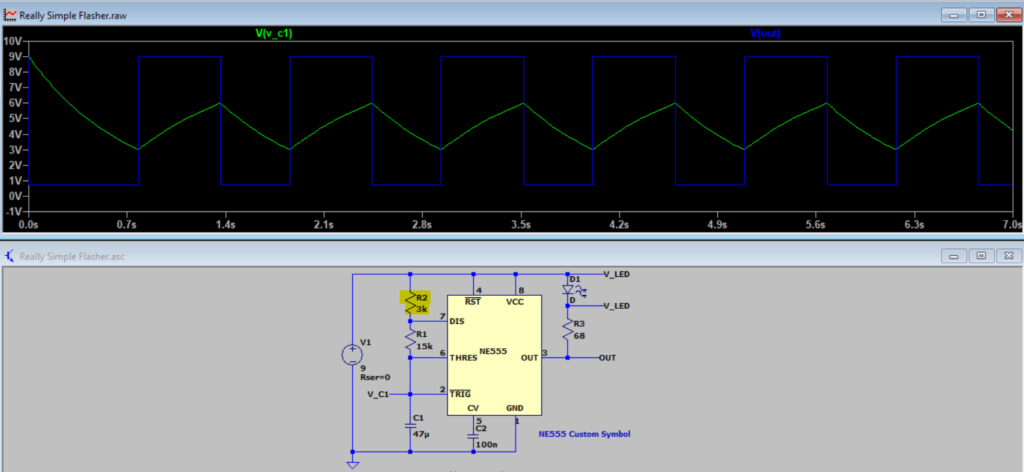
Task: Open the schematic window's title bar icon
Action: (10, 256)
